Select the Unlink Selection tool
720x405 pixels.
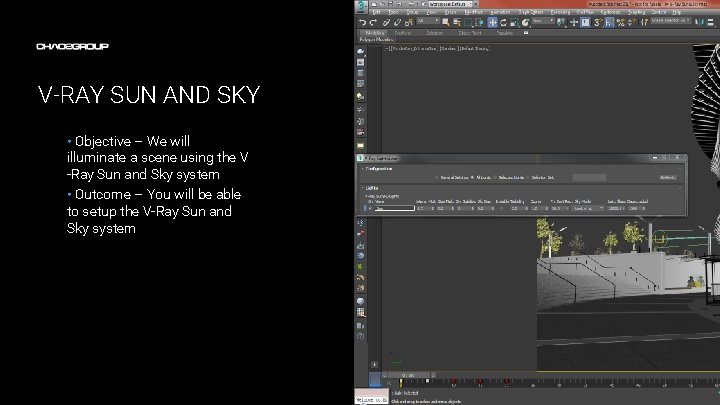[x=398, y=22]
